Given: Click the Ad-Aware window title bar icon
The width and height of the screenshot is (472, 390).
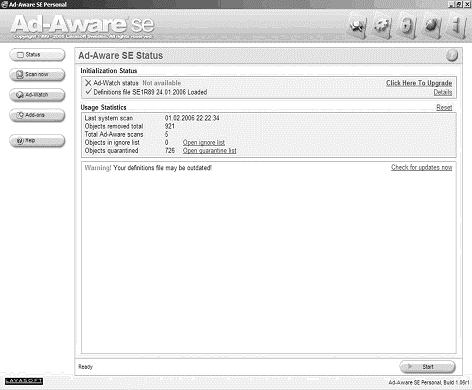Looking at the screenshot, I should [x=4, y=4].
